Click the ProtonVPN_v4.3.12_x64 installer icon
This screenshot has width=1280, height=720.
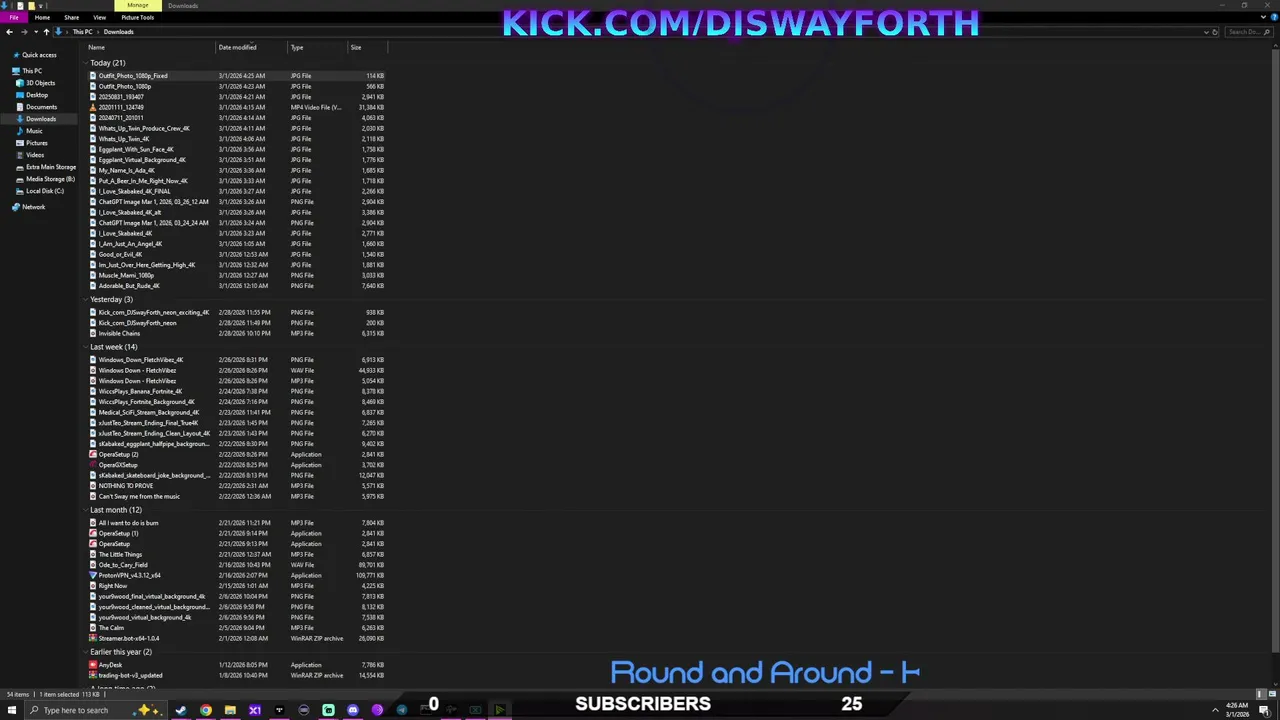click(93, 575)
